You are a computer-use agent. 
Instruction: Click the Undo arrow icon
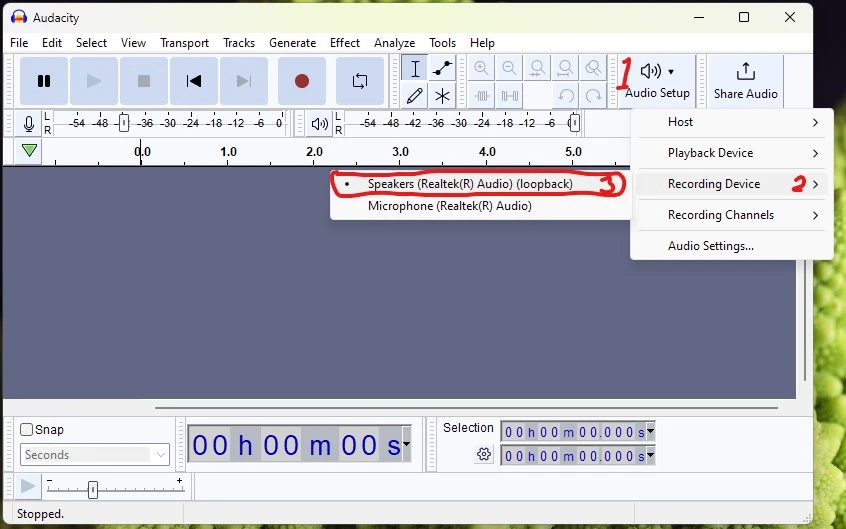(565, 96)
